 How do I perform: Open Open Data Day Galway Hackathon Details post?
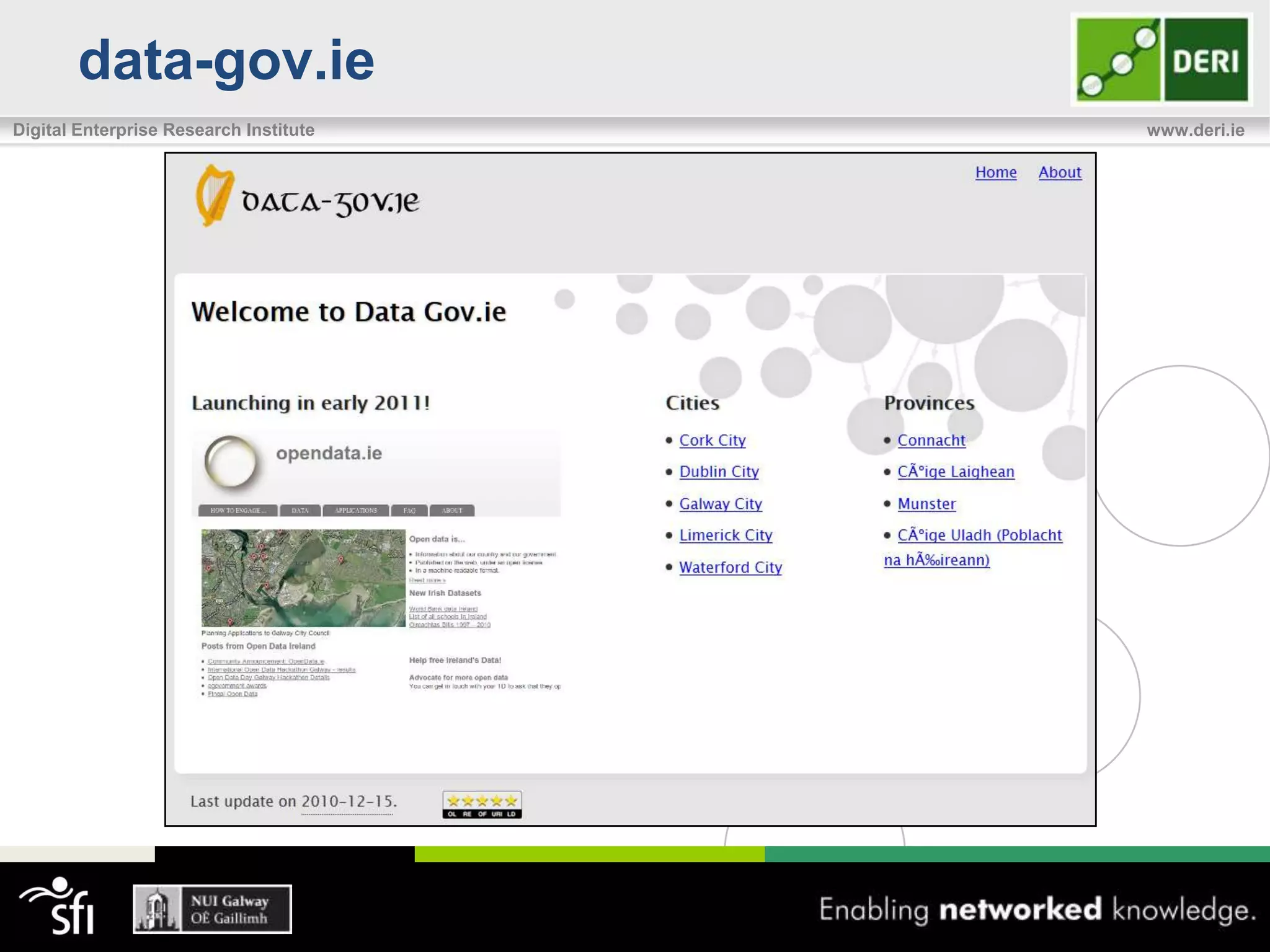tap(269, 677)
